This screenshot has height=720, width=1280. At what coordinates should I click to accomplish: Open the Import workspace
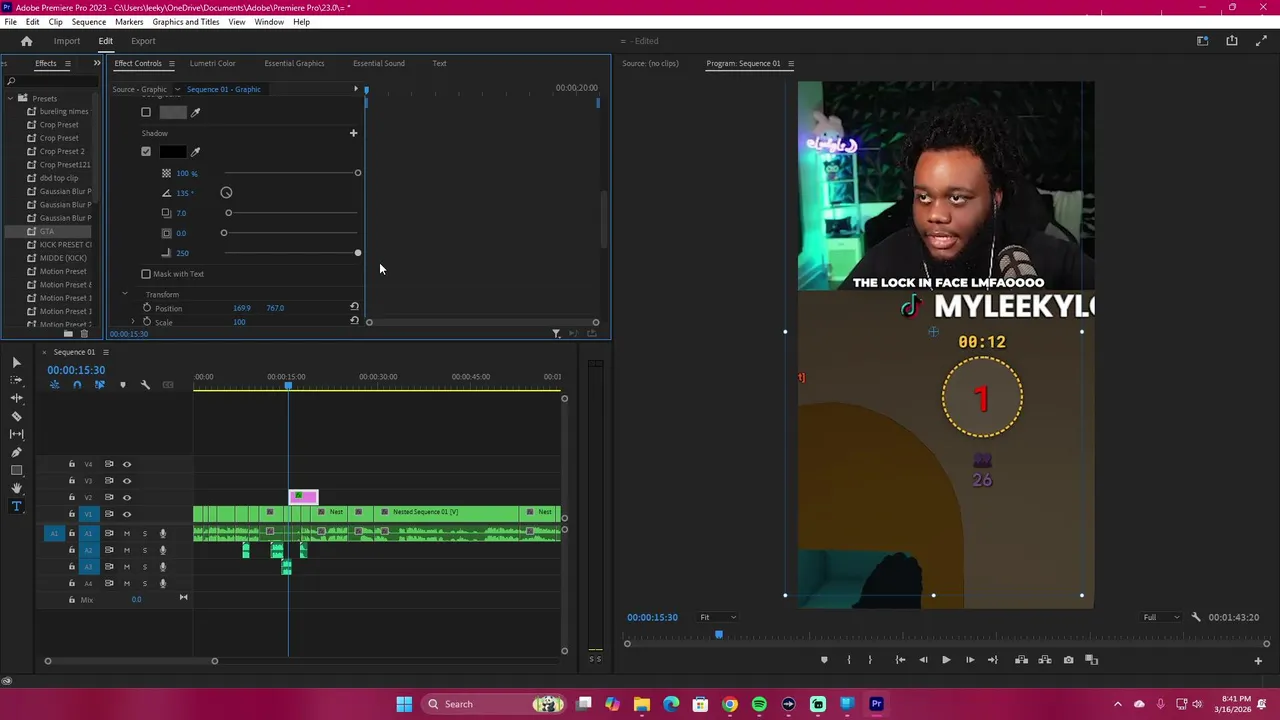point(67,41)
